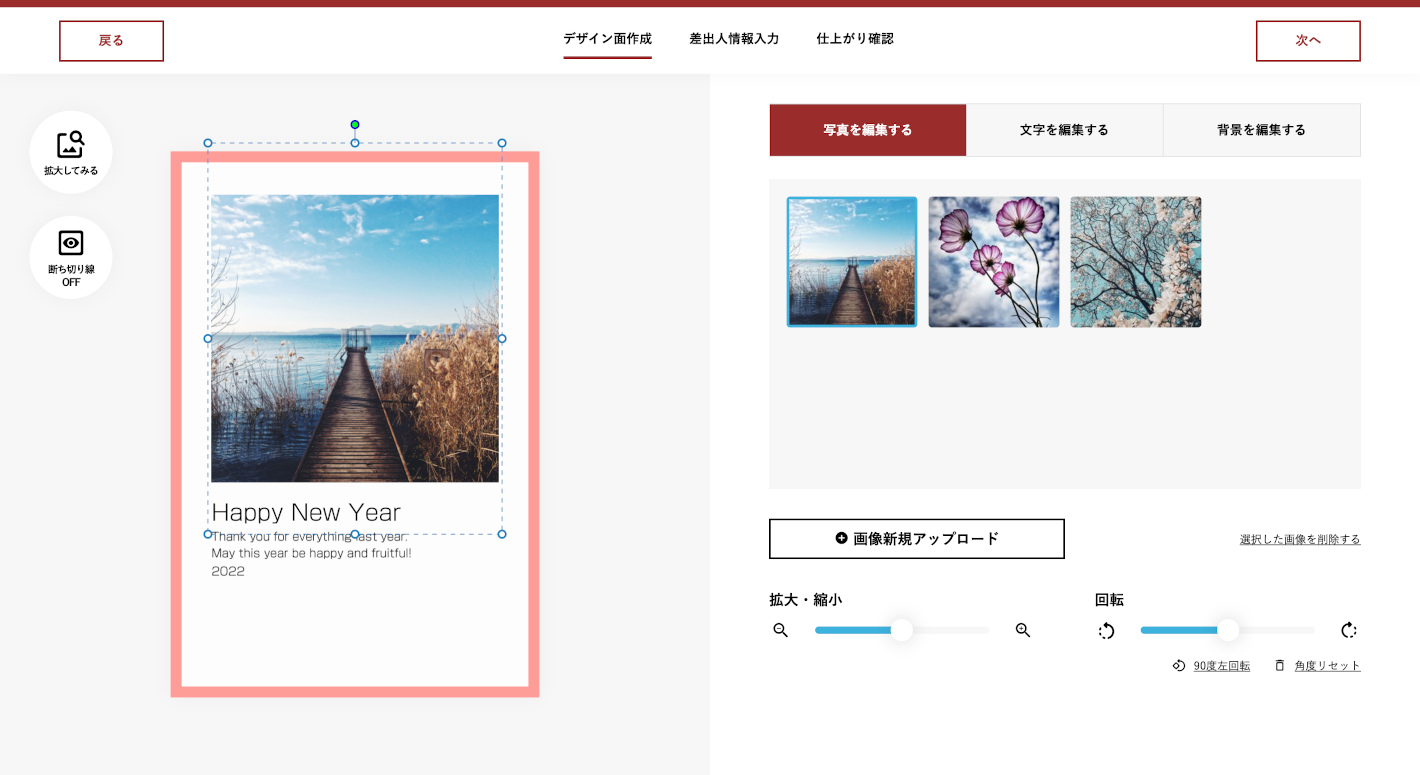The image size is (1420, 775).
Task: Select the cherry blossom branch photo thumbnail
Action: pyautogui.click(x=1135, y=261)
